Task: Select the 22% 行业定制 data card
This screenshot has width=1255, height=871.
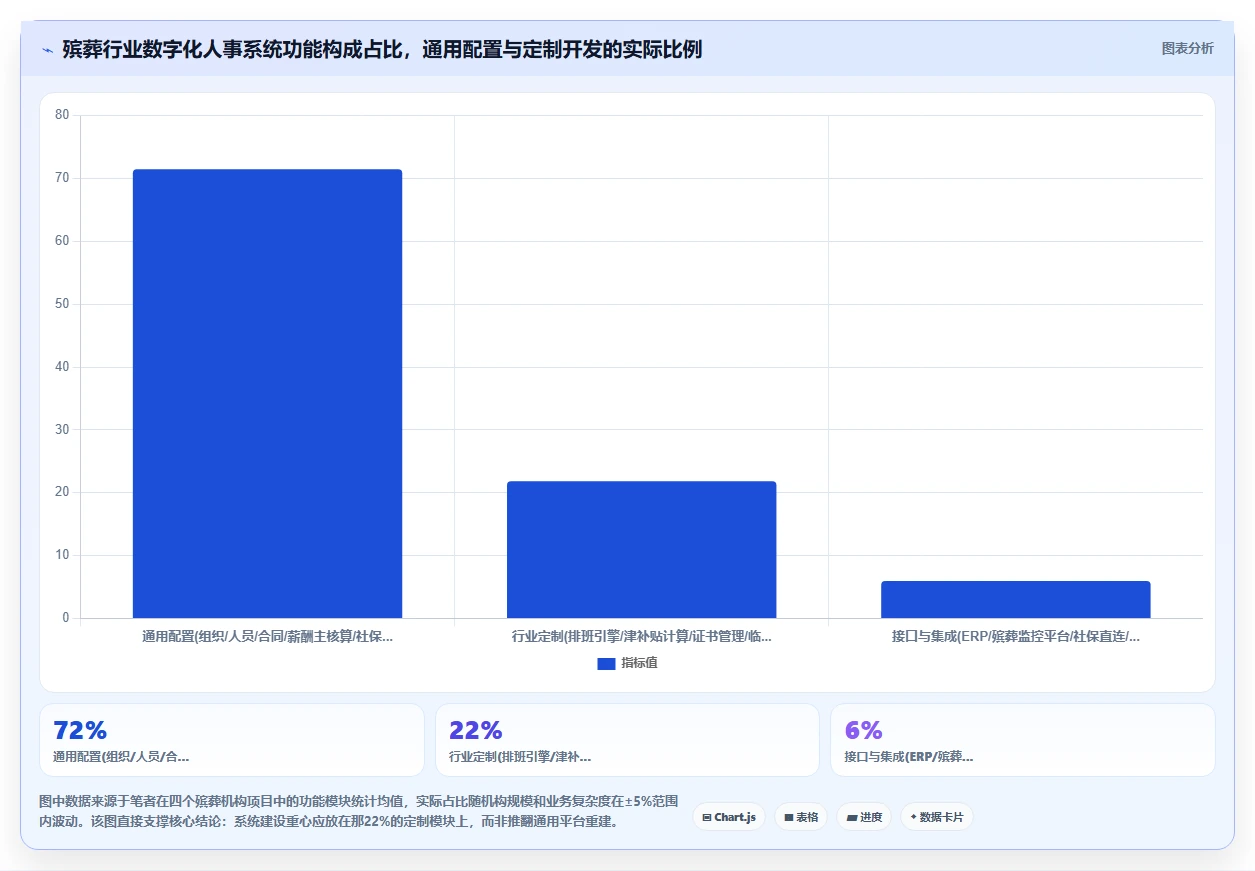Action: (x=627, y=740)
